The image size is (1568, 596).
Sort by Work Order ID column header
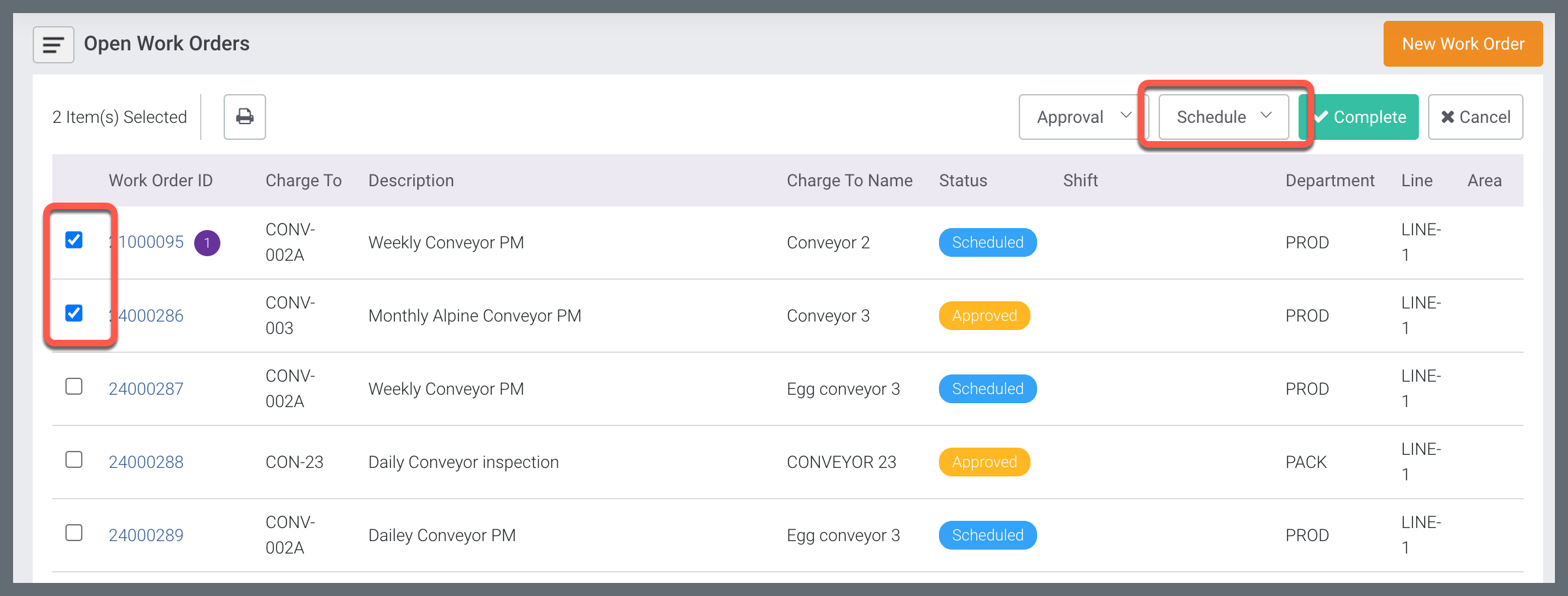click(161, 180)
